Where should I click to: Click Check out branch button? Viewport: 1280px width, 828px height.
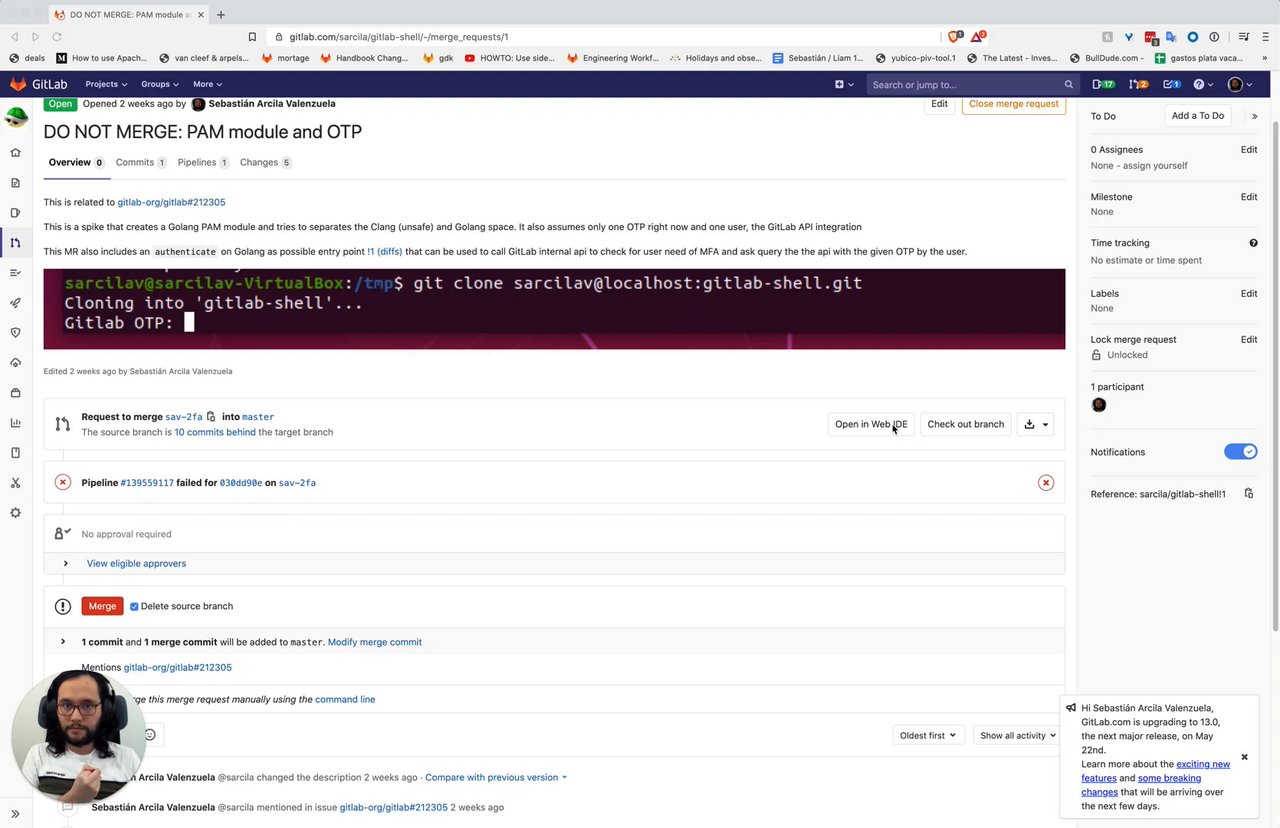coord(965,424)
